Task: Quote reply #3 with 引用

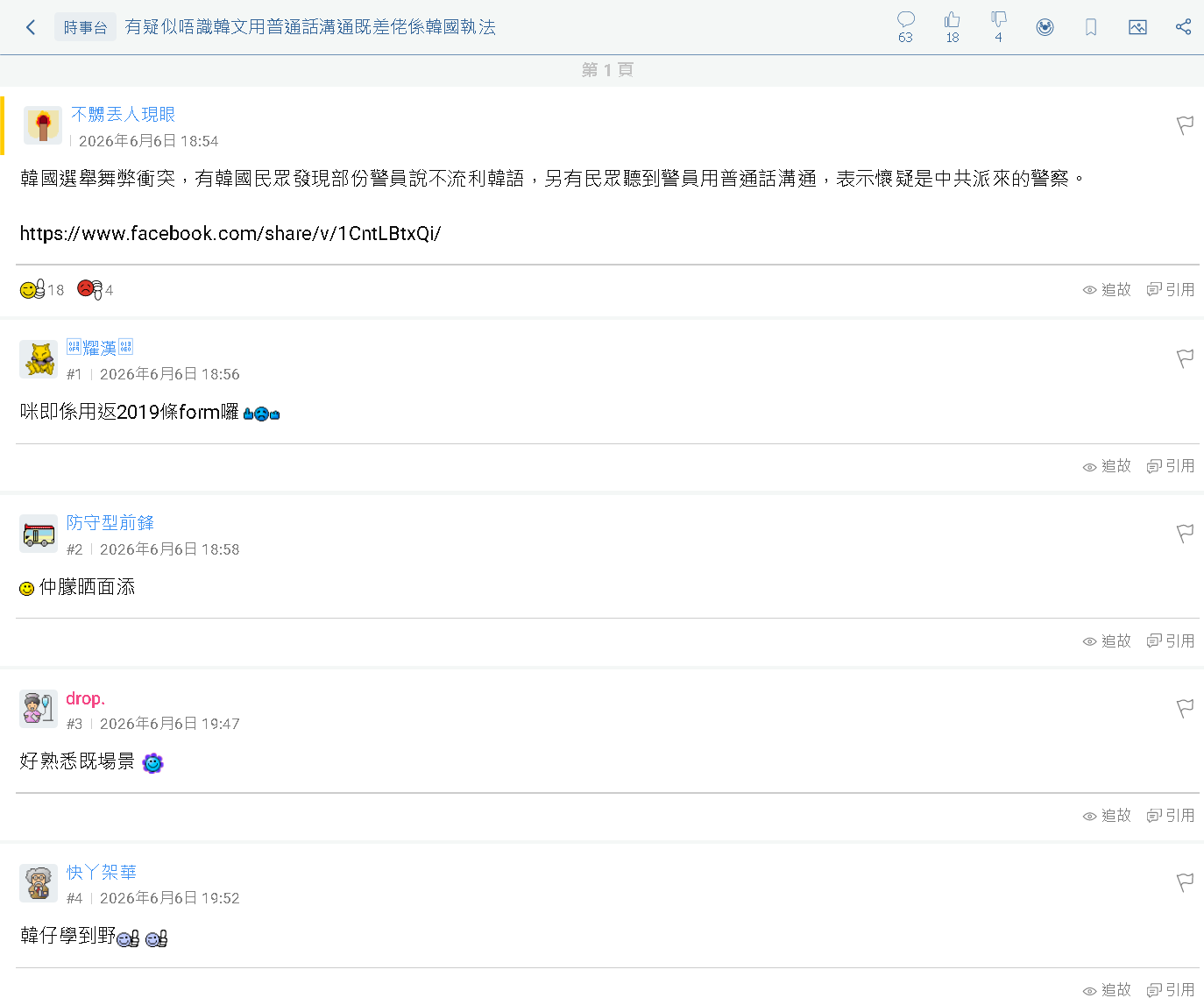Action: click(1171, 816)
